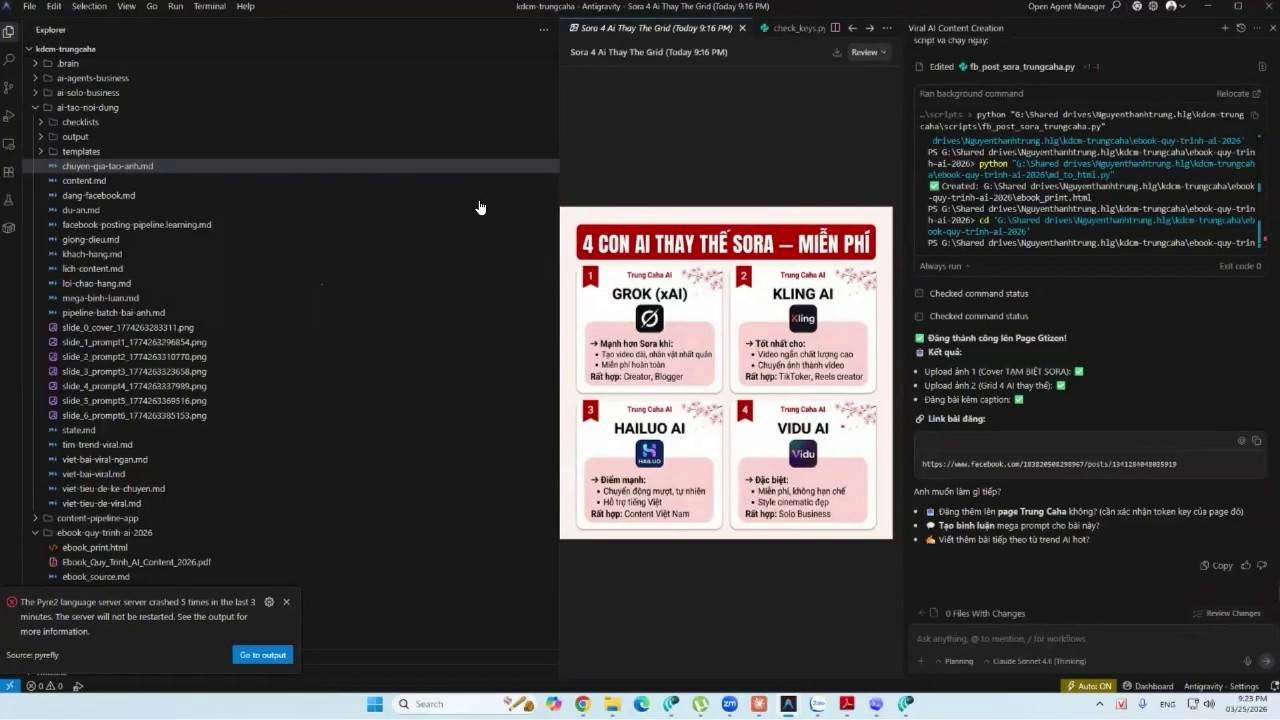Switch to the check_keys.py tab
Viewport: 1280px width, 720px height.
[x=793, y=28]
